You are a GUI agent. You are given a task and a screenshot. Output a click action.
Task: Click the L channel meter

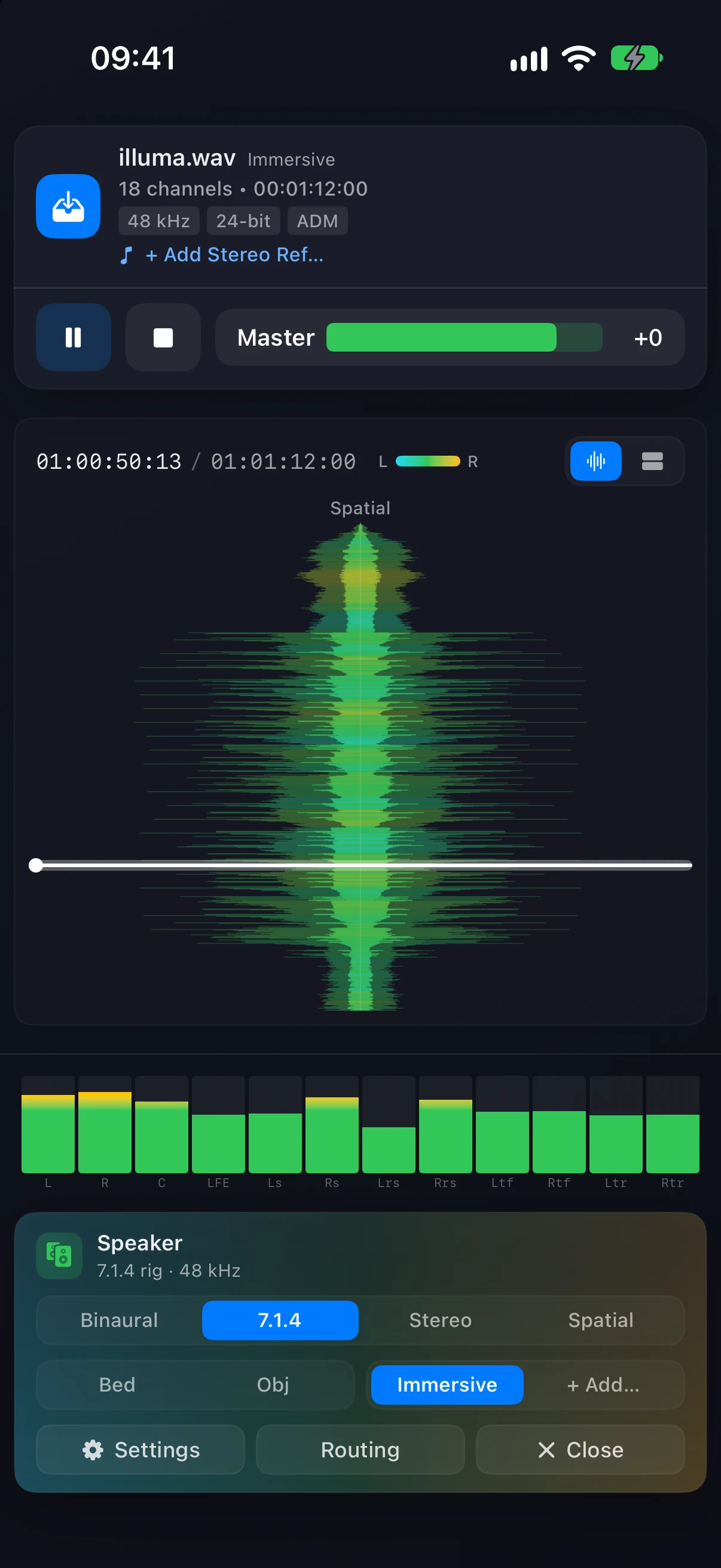pyautogui.click(x=48, y=1124)
